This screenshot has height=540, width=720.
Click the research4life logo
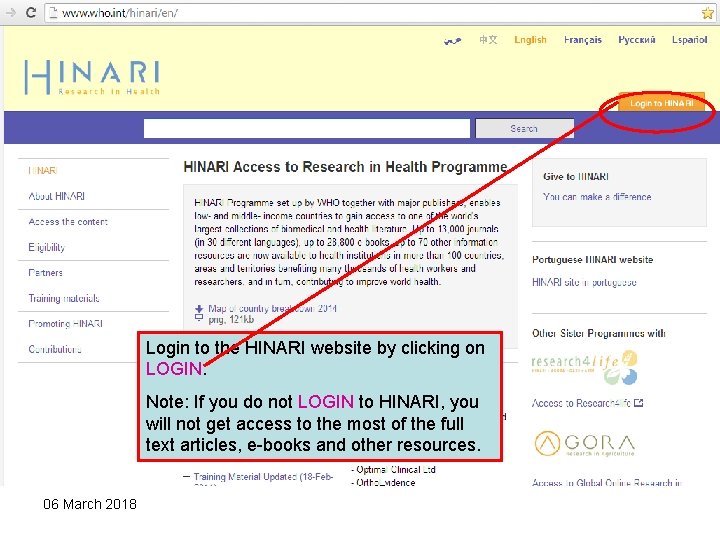(584, 367)
